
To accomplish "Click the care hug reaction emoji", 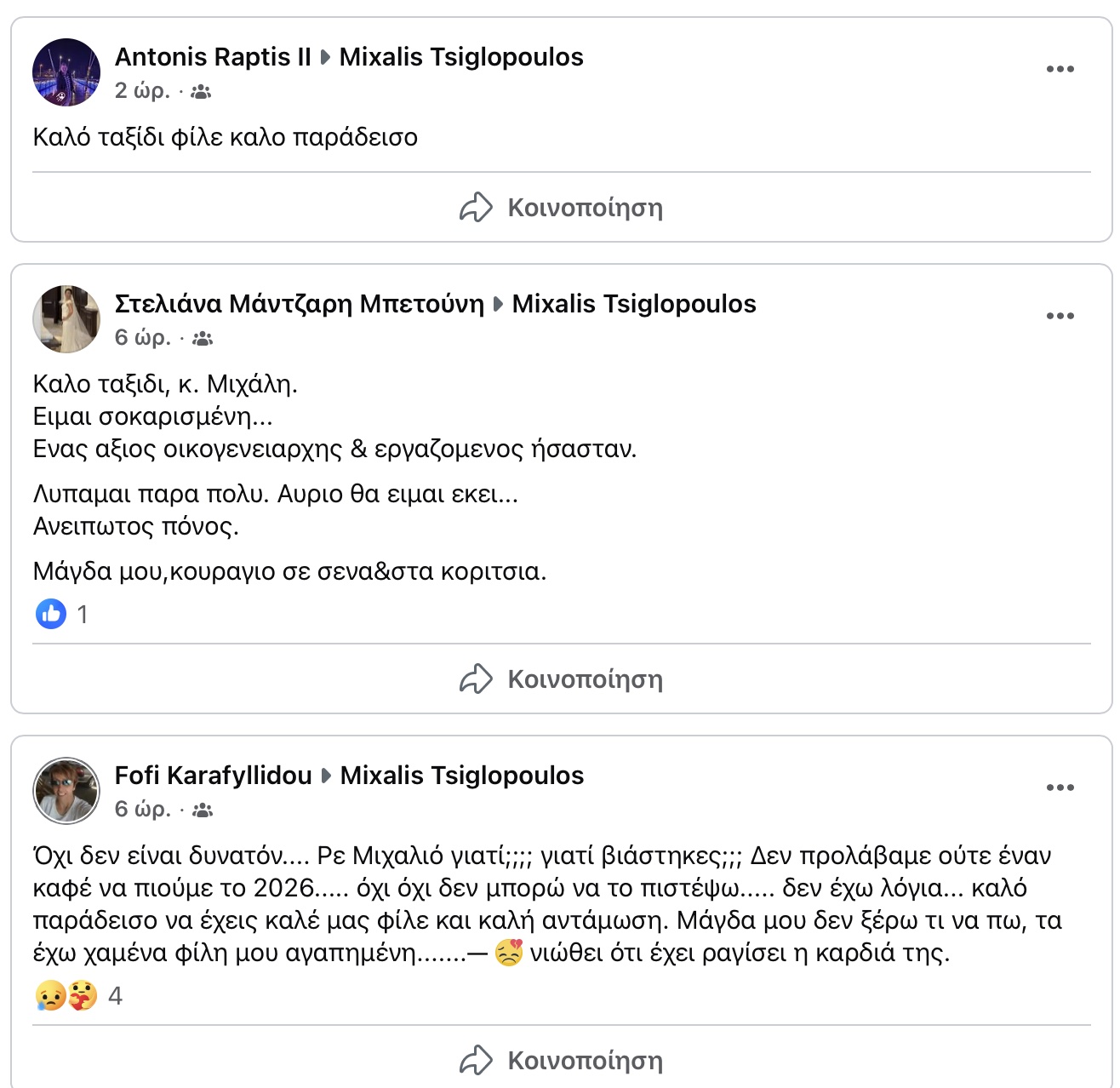I will coord(83,995).
